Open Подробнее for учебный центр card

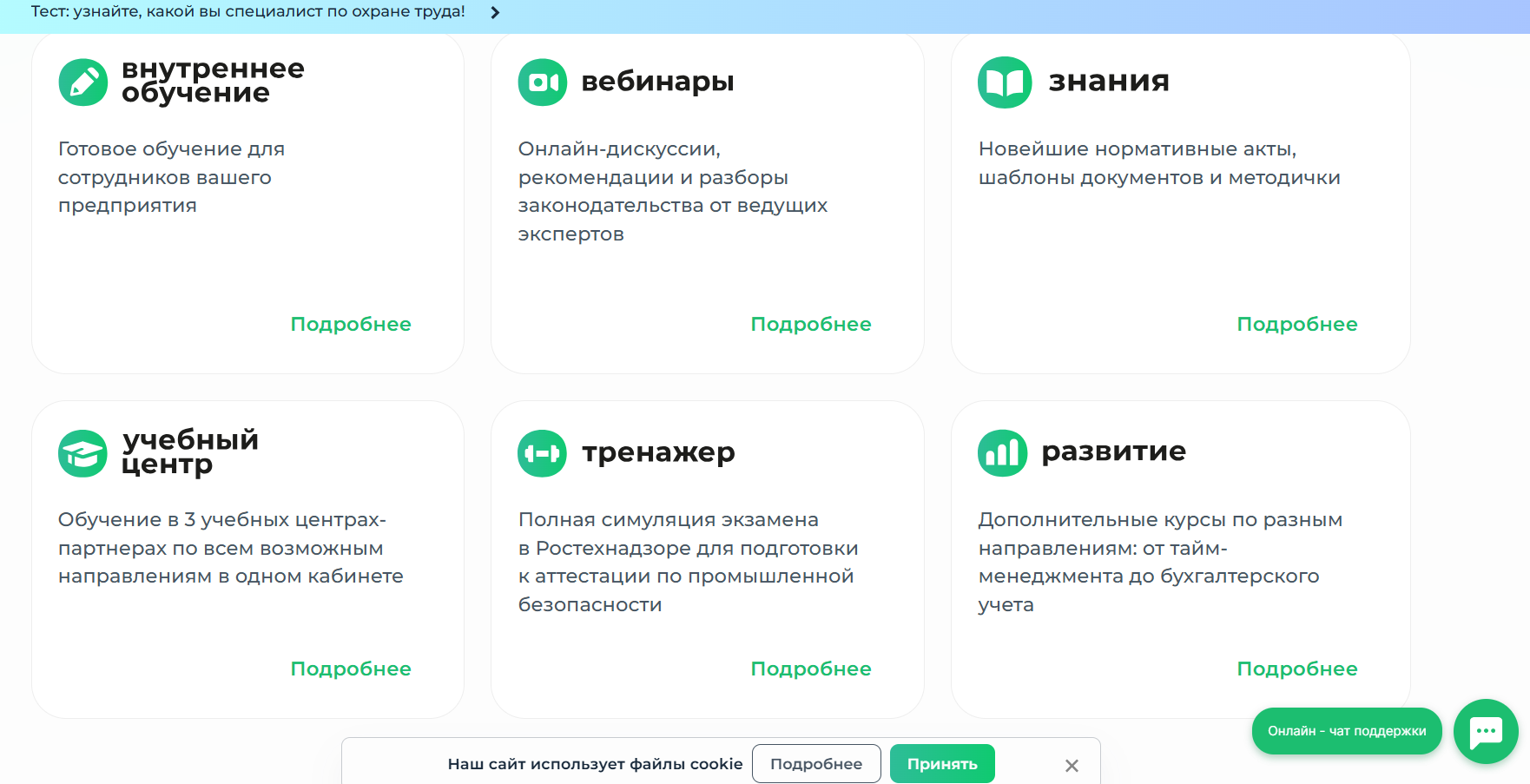point(351,669)
